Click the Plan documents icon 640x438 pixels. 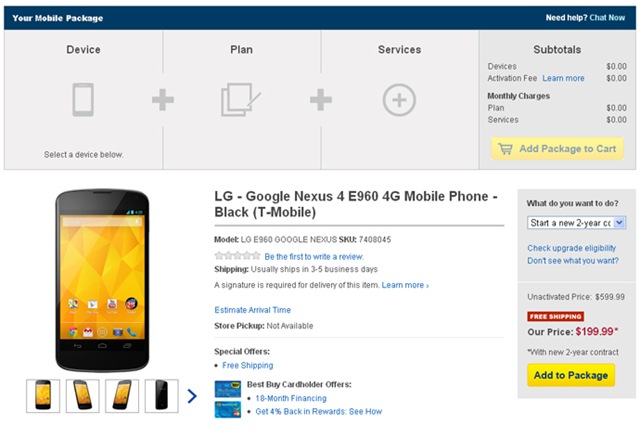240,100
